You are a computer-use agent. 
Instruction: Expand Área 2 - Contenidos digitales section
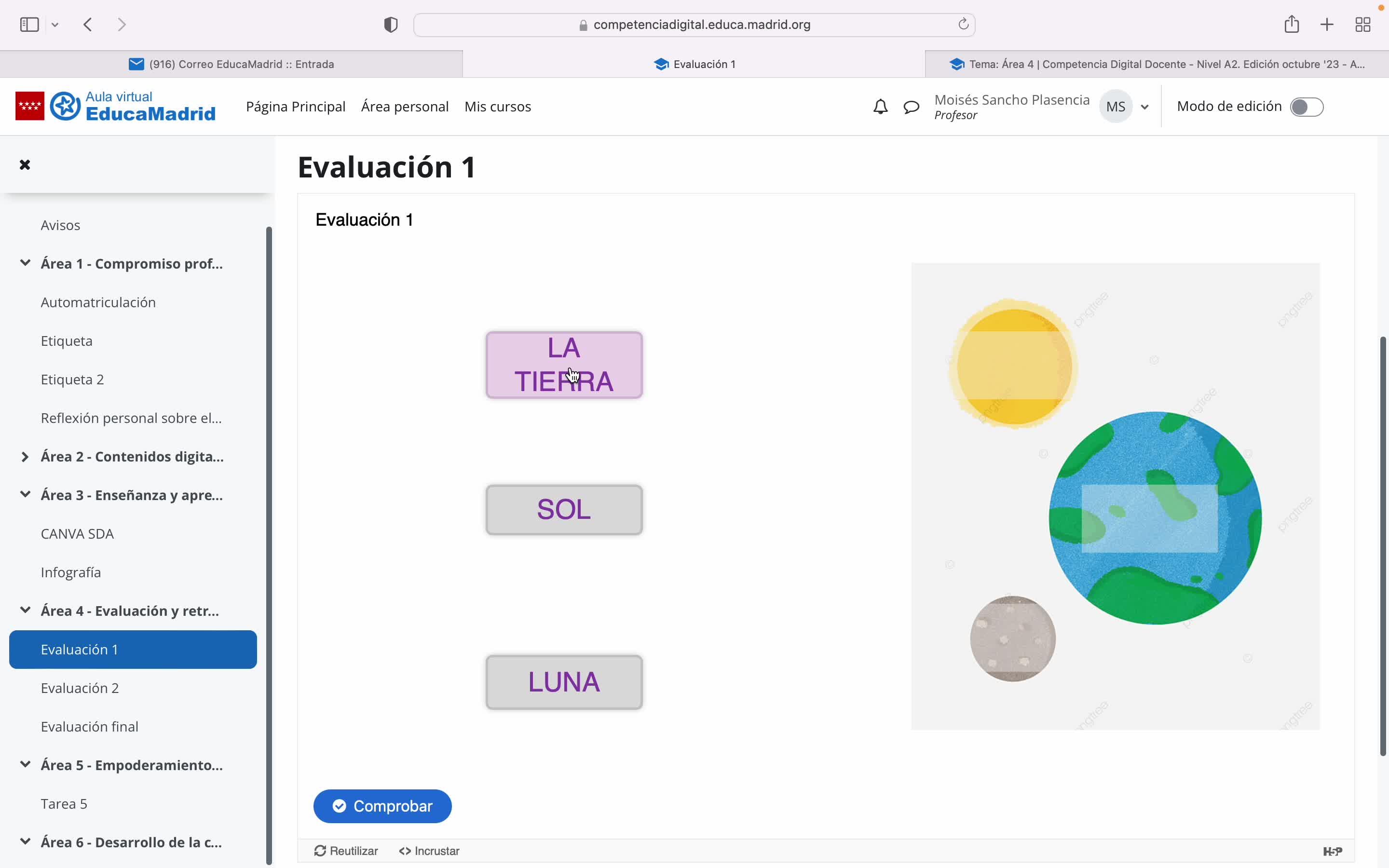(x=25, y=457)
